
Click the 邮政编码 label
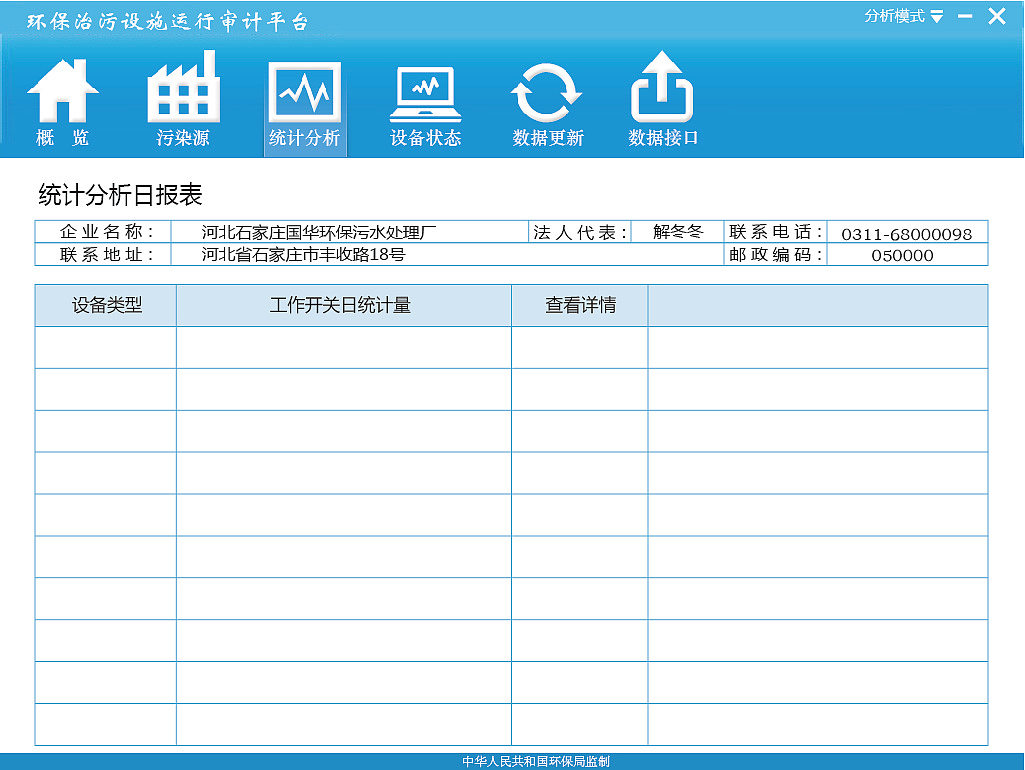[x=775, y=254]
